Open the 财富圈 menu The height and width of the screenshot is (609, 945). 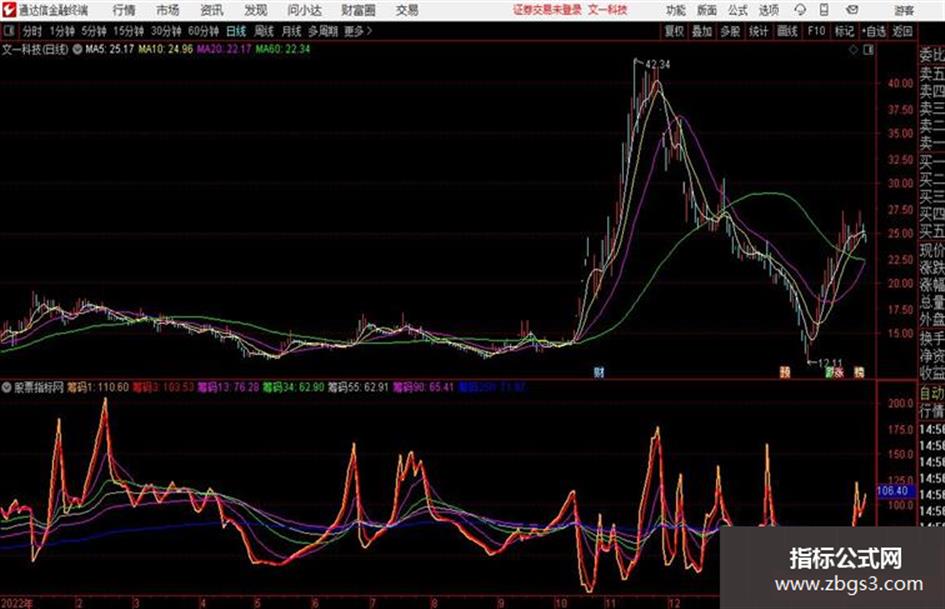[x=359, y=10]
